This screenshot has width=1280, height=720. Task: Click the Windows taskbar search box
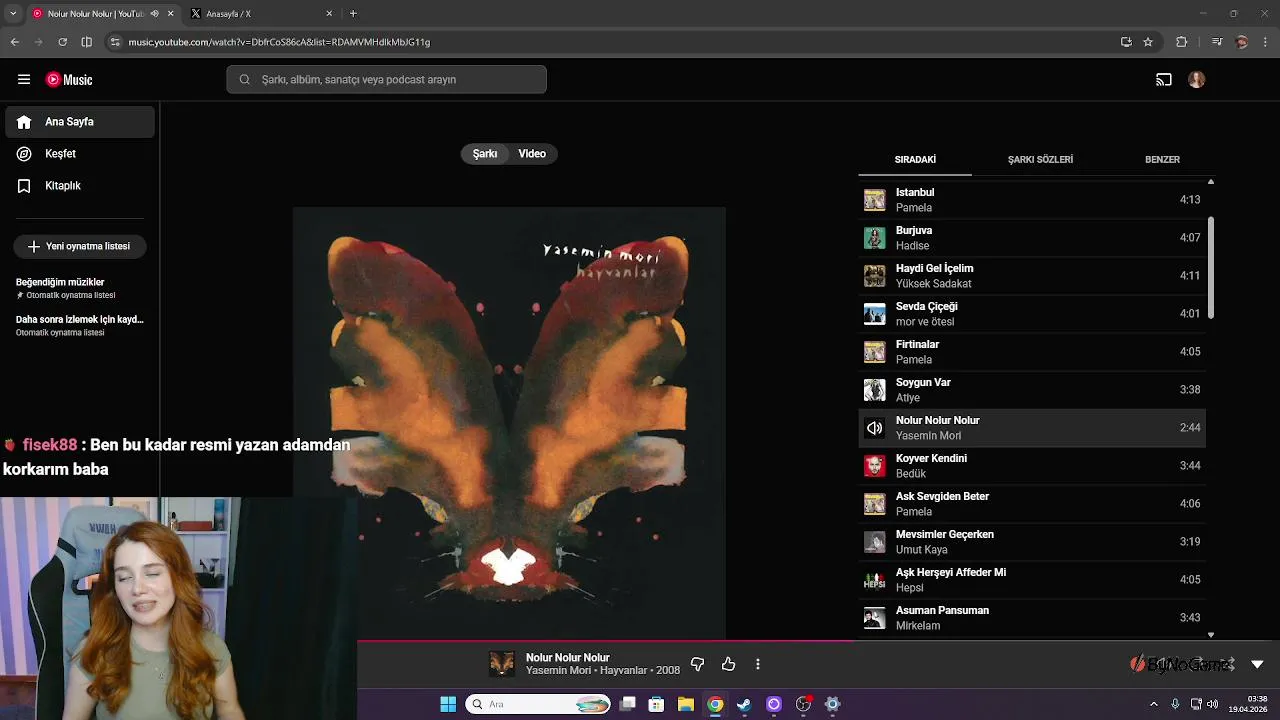pos(538,704)
